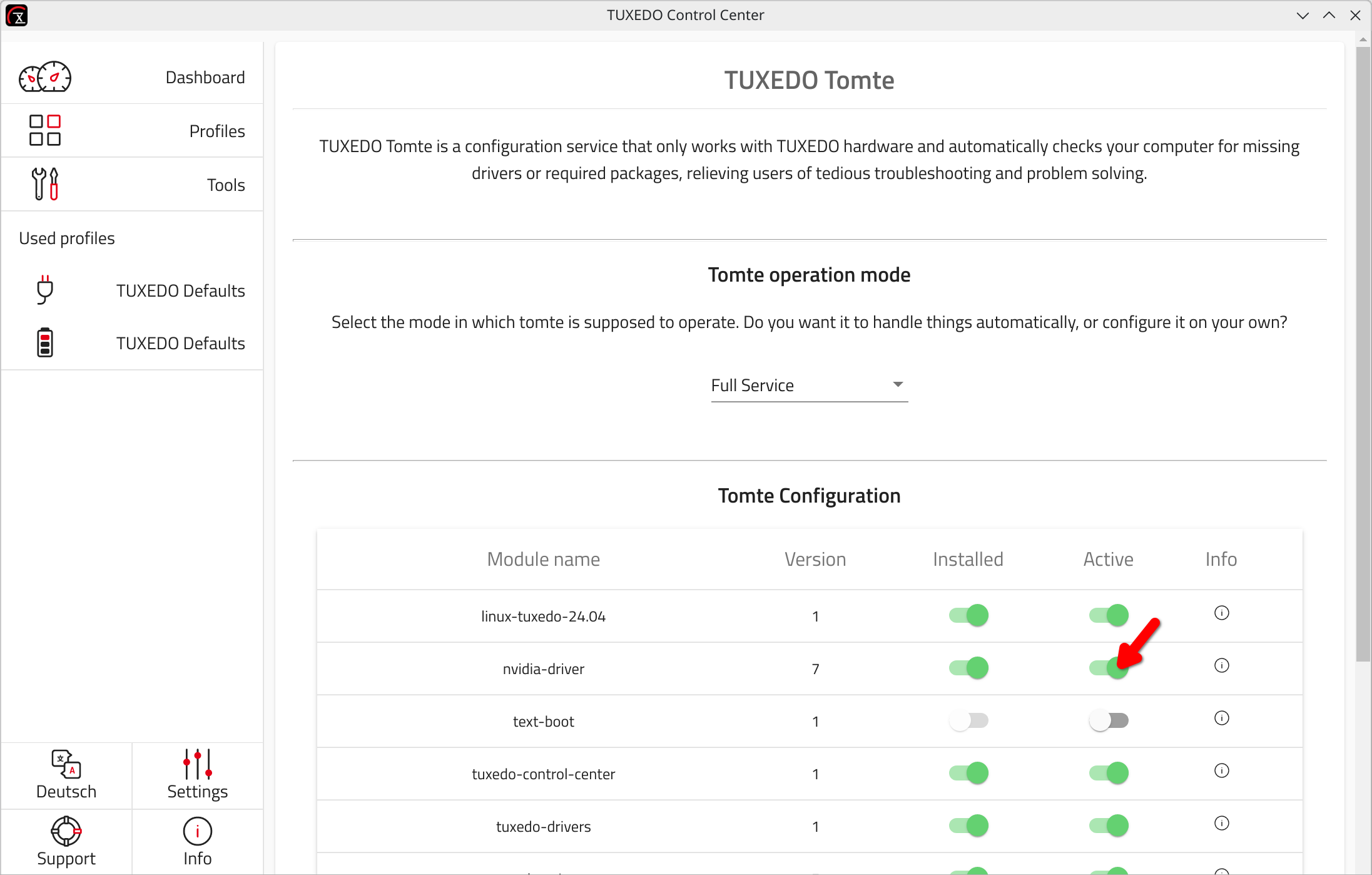This screenshot has height=875, width=1372.
Task: Go to the Profiles menu label
Action: (x=217, y=131)
